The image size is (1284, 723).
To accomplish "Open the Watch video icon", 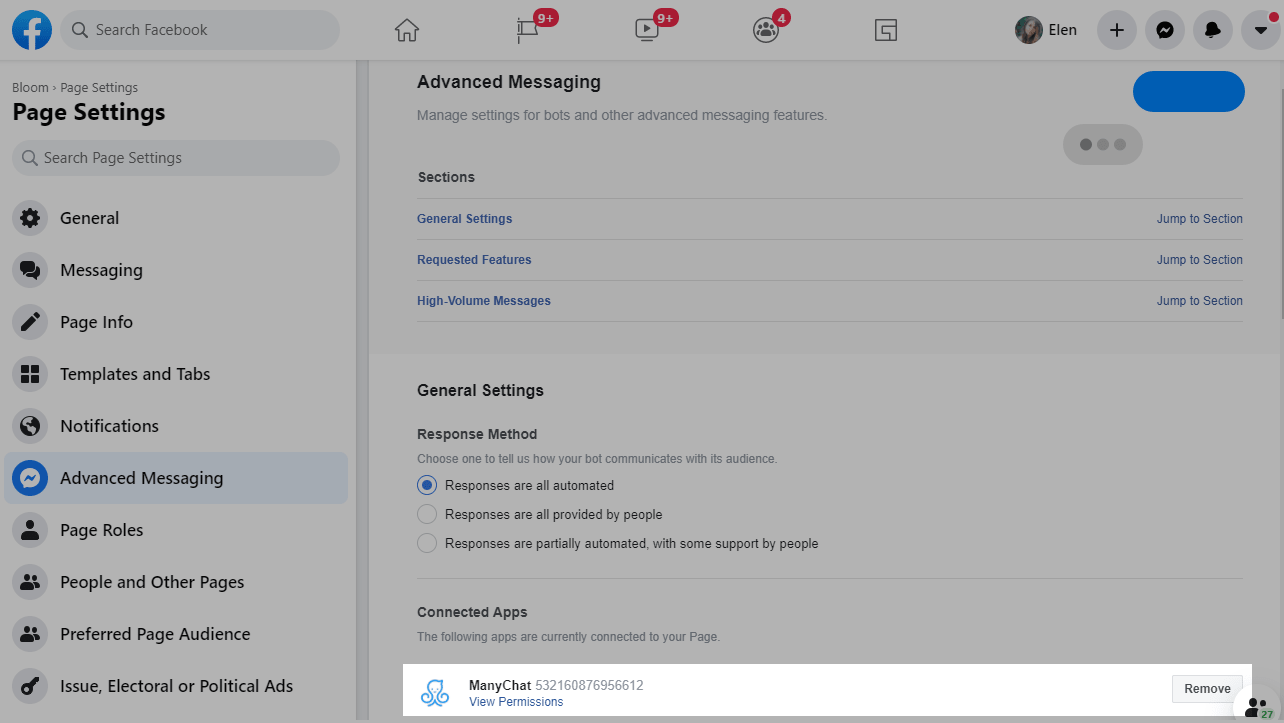I will coord(647,30).
